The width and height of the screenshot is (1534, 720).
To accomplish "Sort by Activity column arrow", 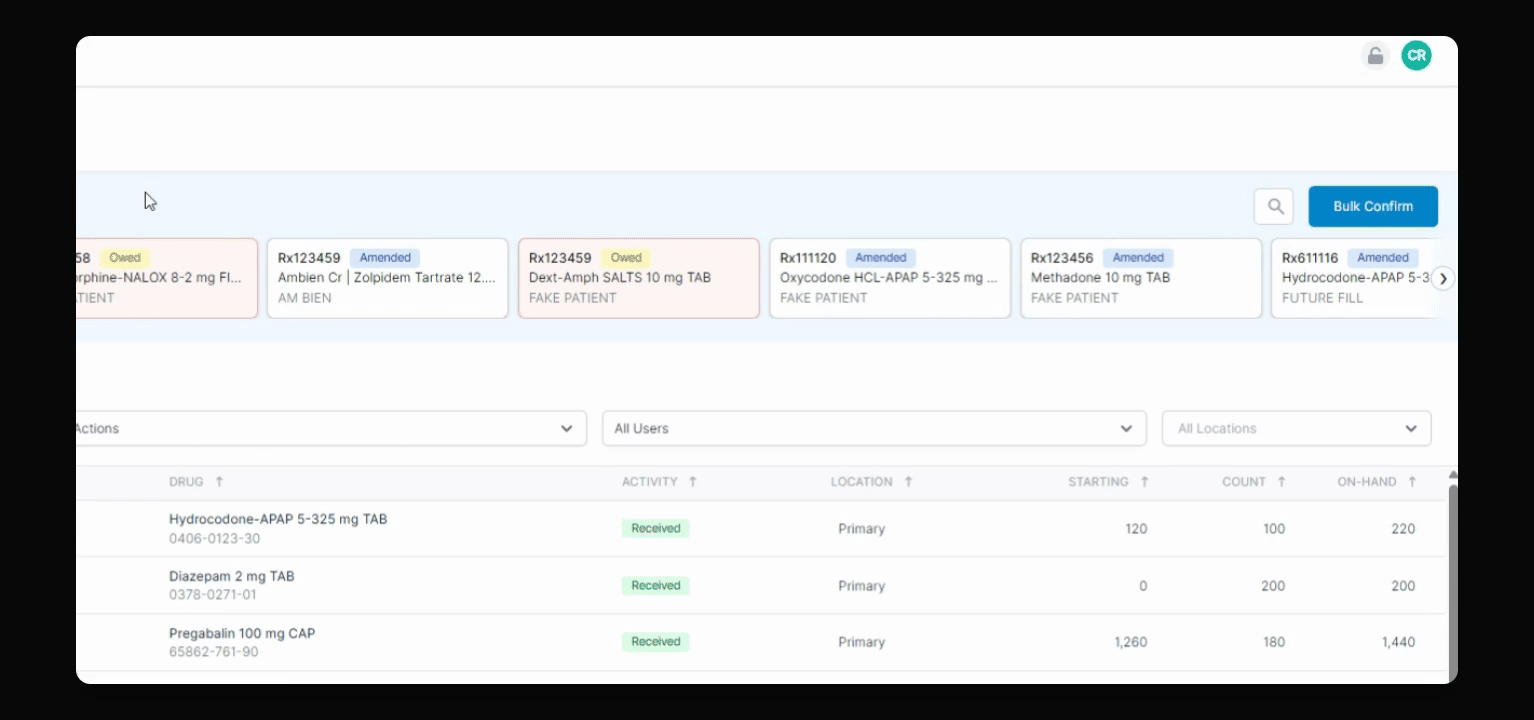I will tap(692, 482).
